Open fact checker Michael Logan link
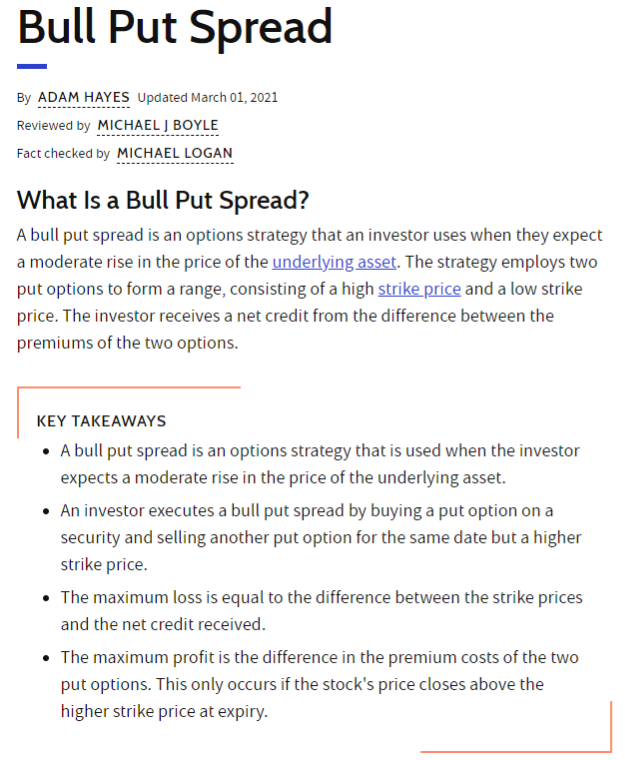This screenshot has width=625, height=760. coord(175,154)
